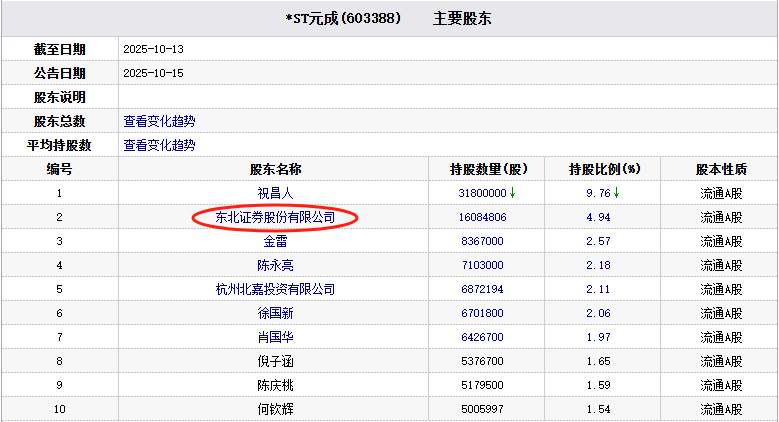The width and height of the screenshot is (779, 422).
Task: Open shareholder 肖国华 link
Action: 275,337
